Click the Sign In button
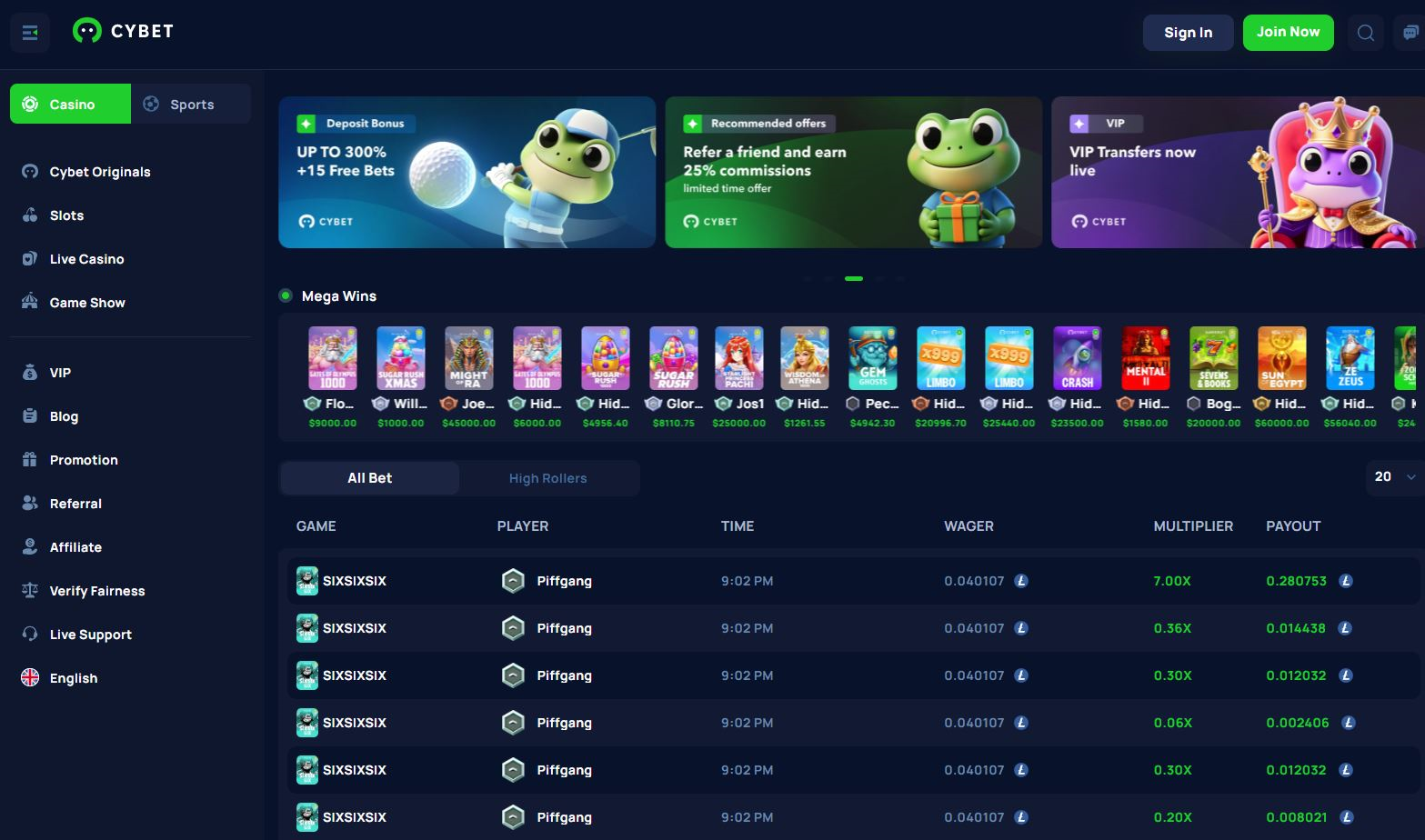The image size is (1425, 840). coord(1188,33)
